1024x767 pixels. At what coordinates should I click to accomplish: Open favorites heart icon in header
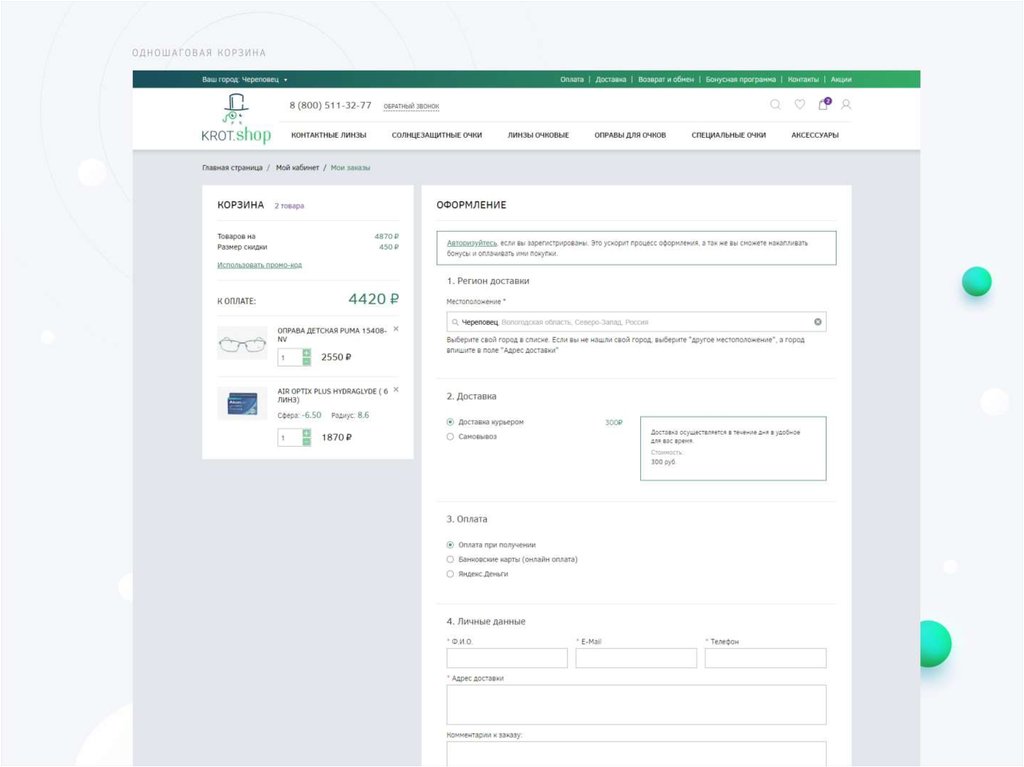(x=799, y=105)
